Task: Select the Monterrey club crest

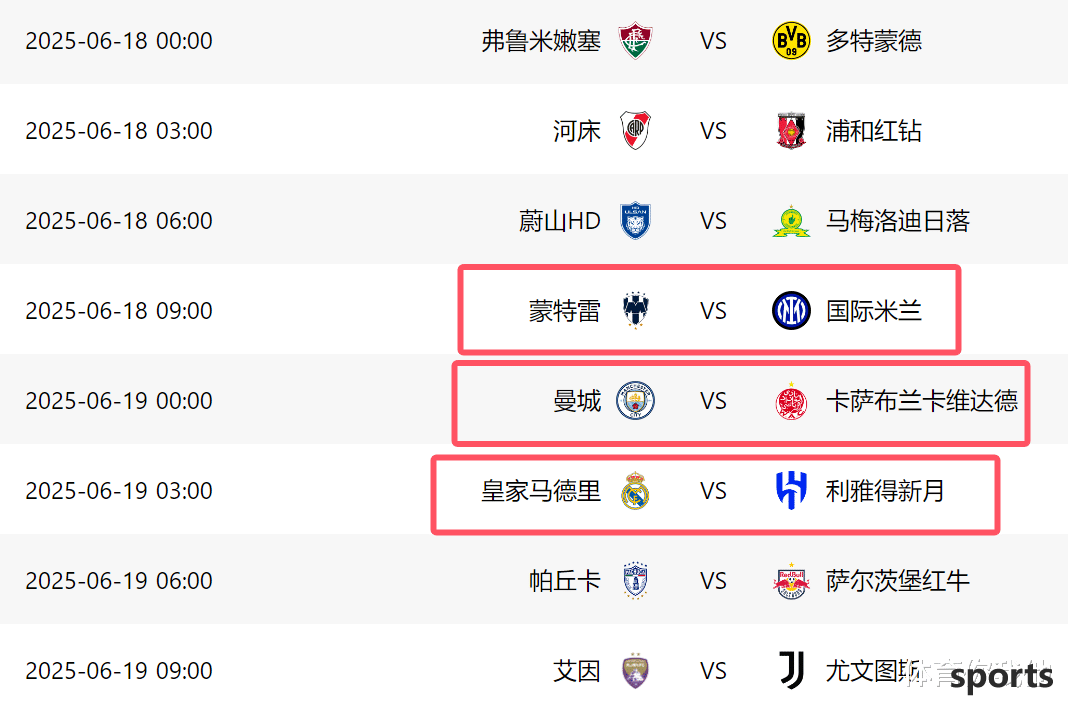Action: (x=635, y=311)
